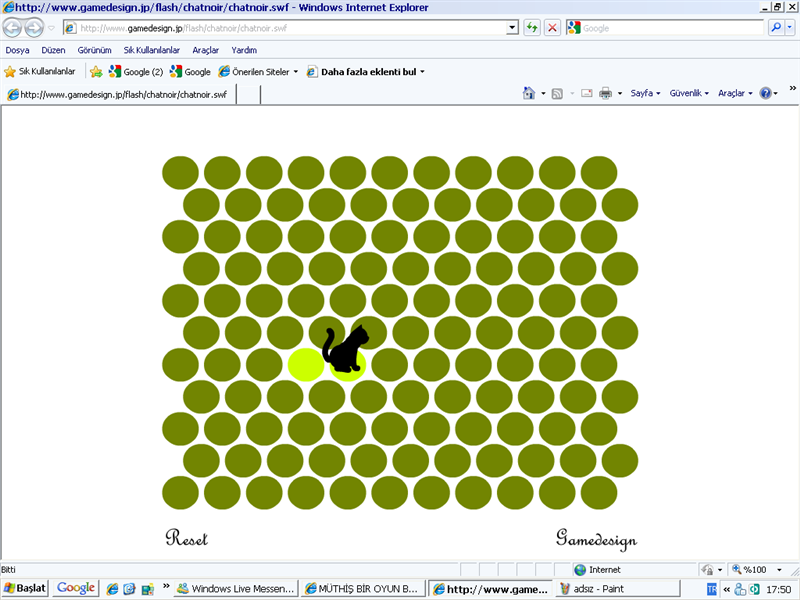Stop loading with the red X icon

(x=552, y=28)
